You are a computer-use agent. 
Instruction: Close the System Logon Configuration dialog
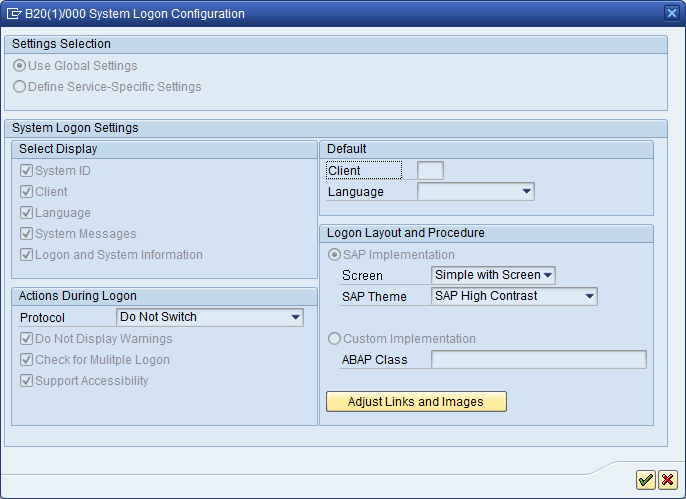point(672,13)
